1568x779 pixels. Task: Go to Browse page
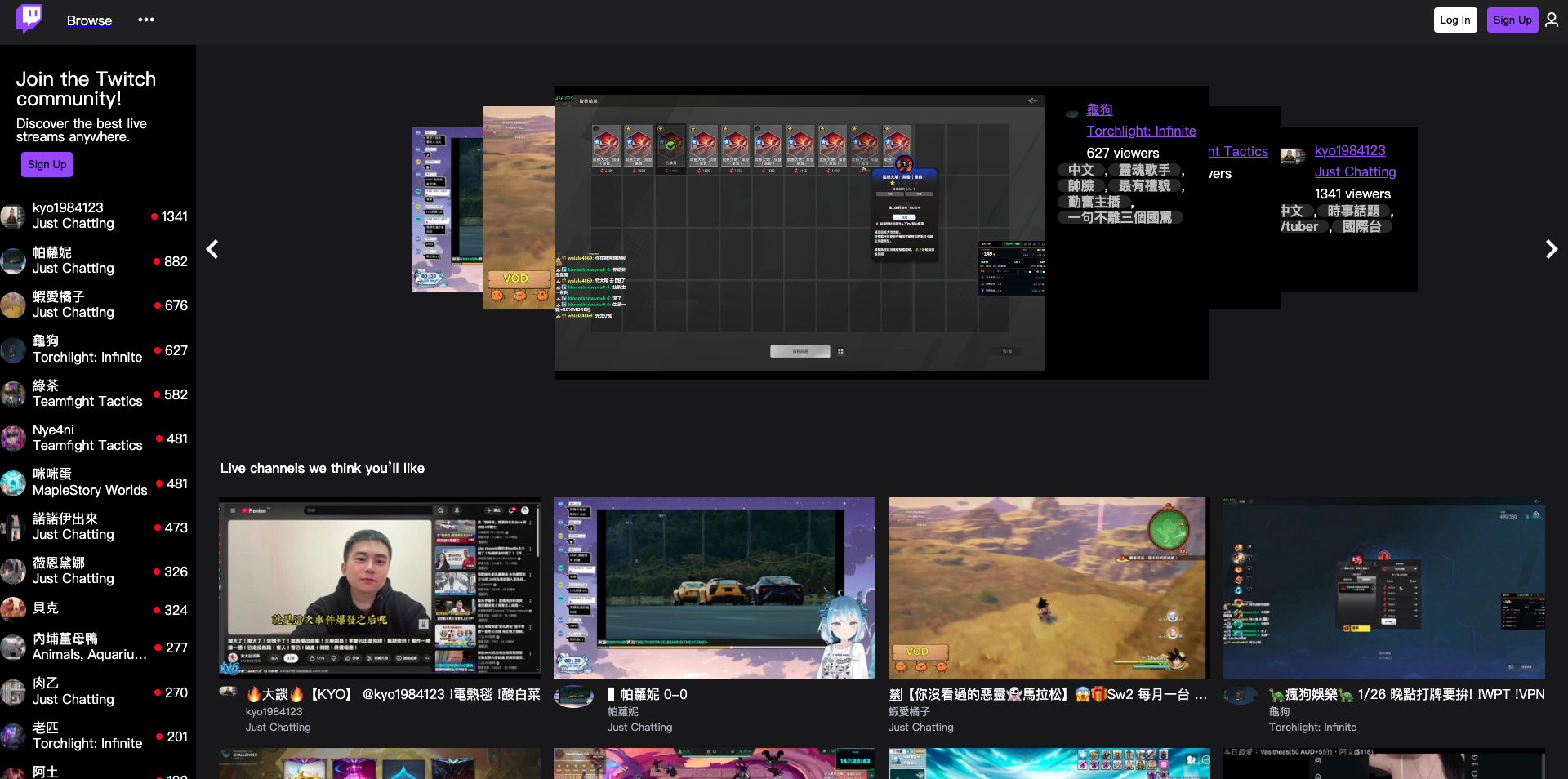(x=90, y=20)
